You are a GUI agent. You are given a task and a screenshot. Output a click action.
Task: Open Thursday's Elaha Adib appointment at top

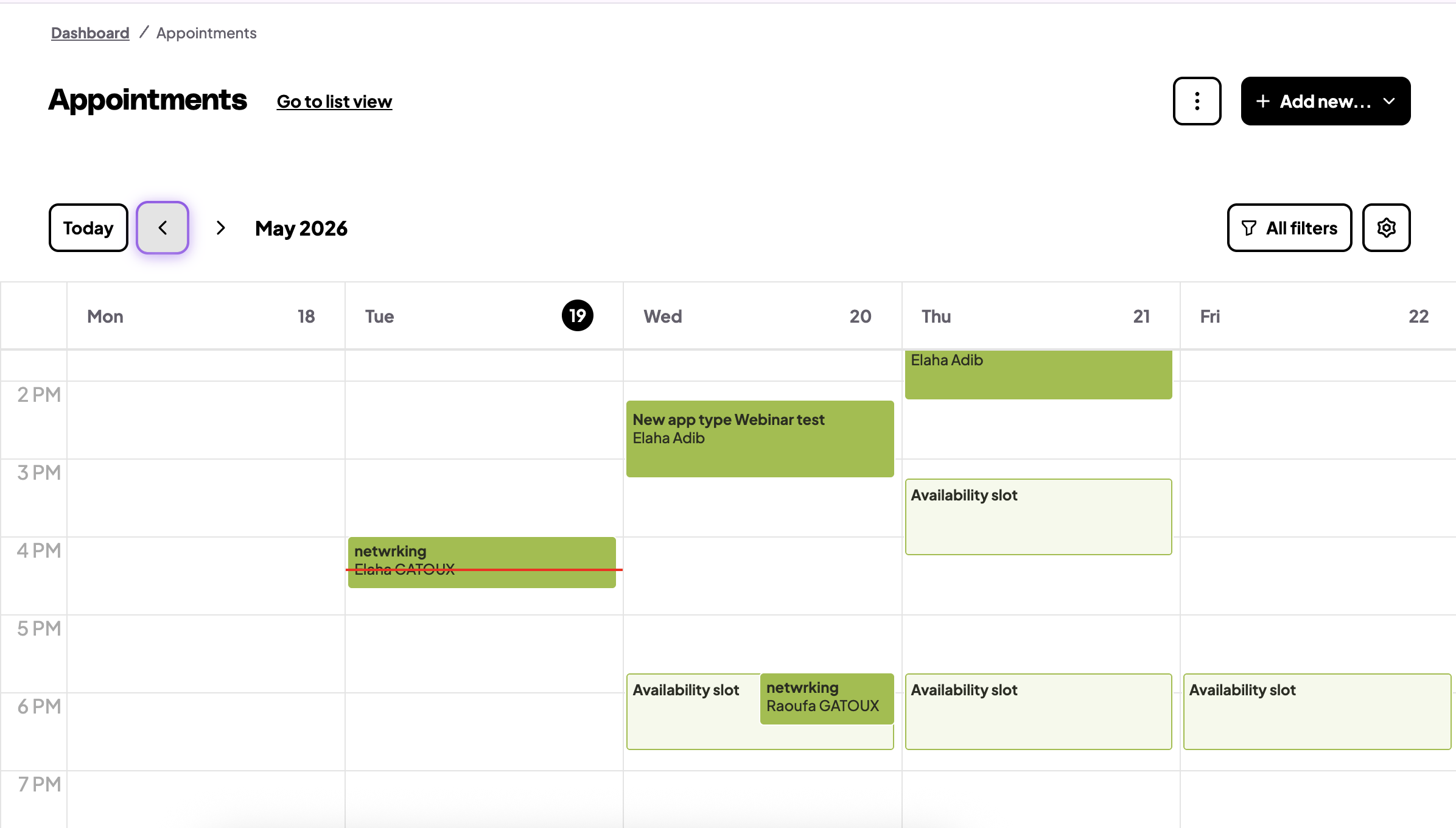[x=1038, y=374]
